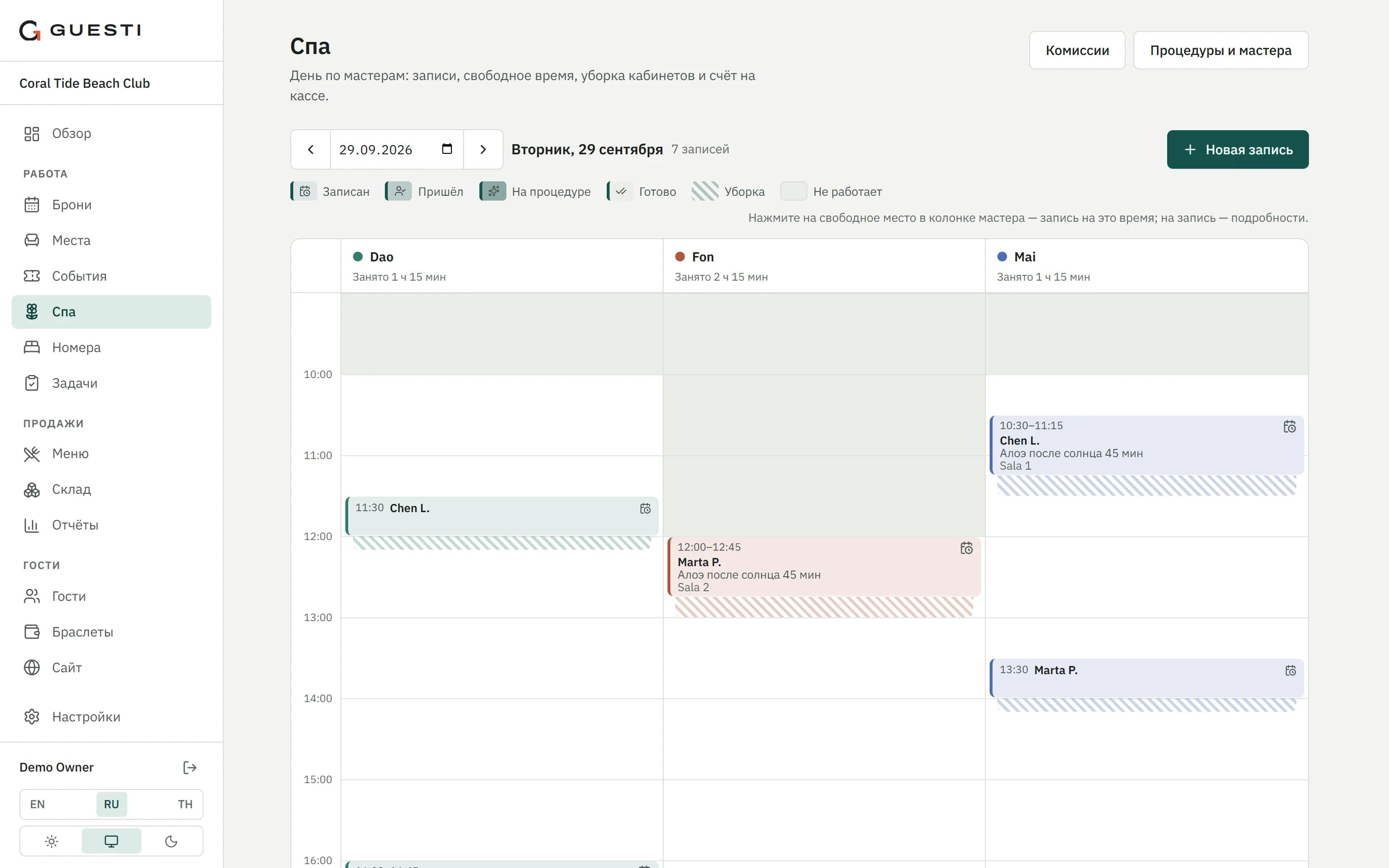The image size is (1389, 868).
Task: Open Chen L. 11:30 booking in Dao column
Action: coord(502,515)
